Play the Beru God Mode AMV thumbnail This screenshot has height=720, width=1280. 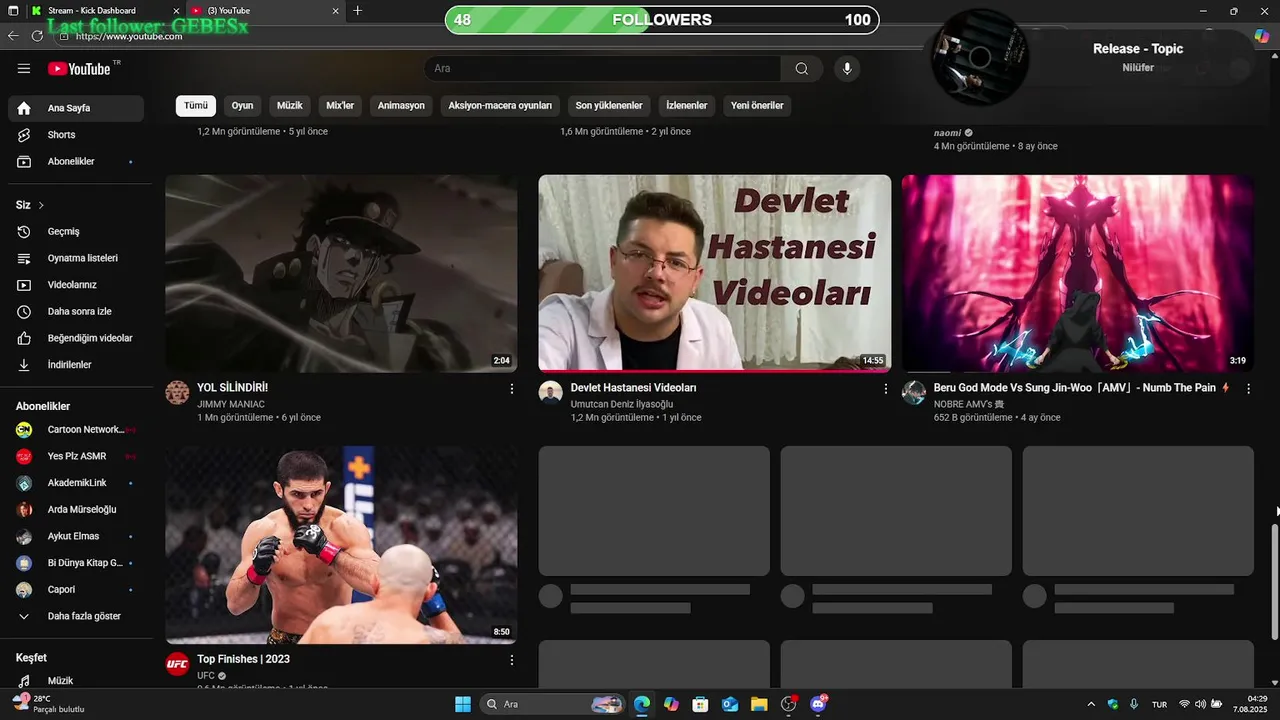(1077, 273)
